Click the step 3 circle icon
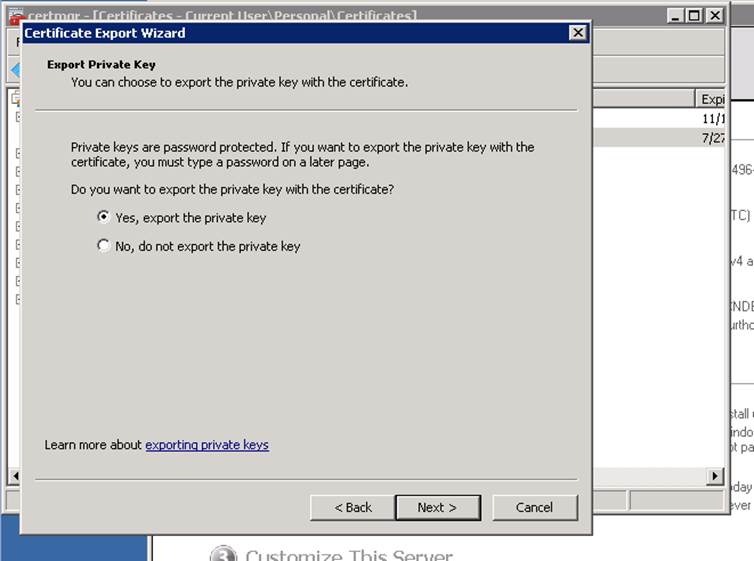The width and height of the screenshot is (754, 561). tap(223, 554)
